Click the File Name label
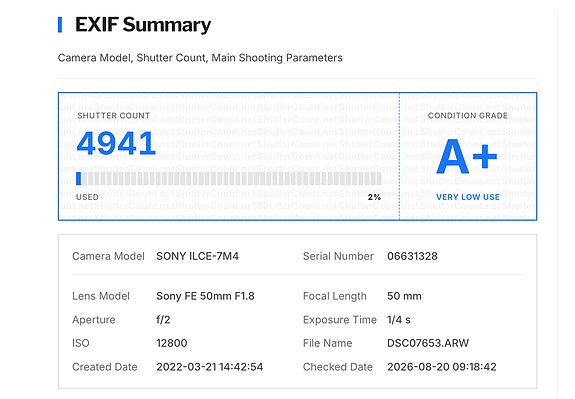Viewport: 575px width, 399px height. pyautogui.click(x=327, y=343)
